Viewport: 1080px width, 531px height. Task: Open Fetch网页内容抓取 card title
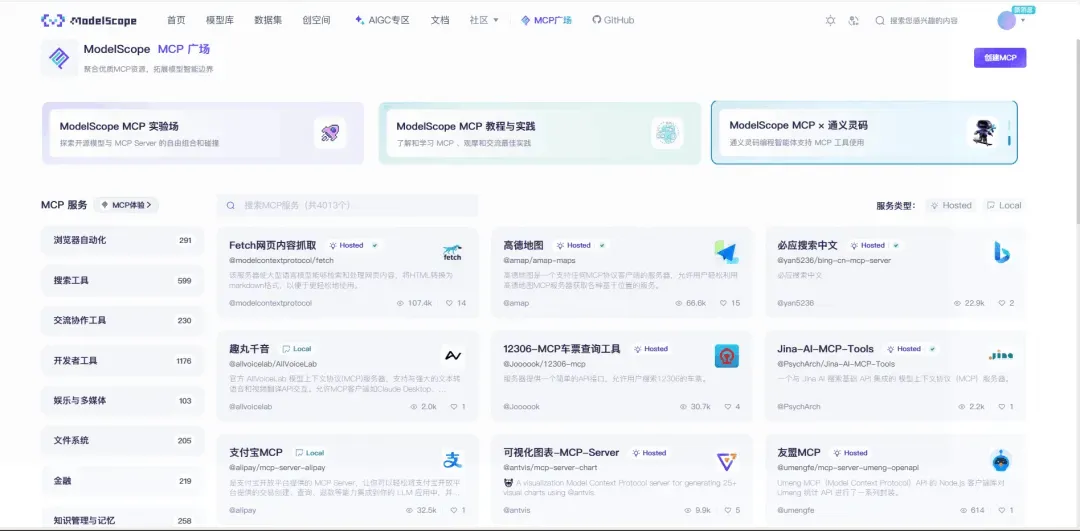coord(273,245)
